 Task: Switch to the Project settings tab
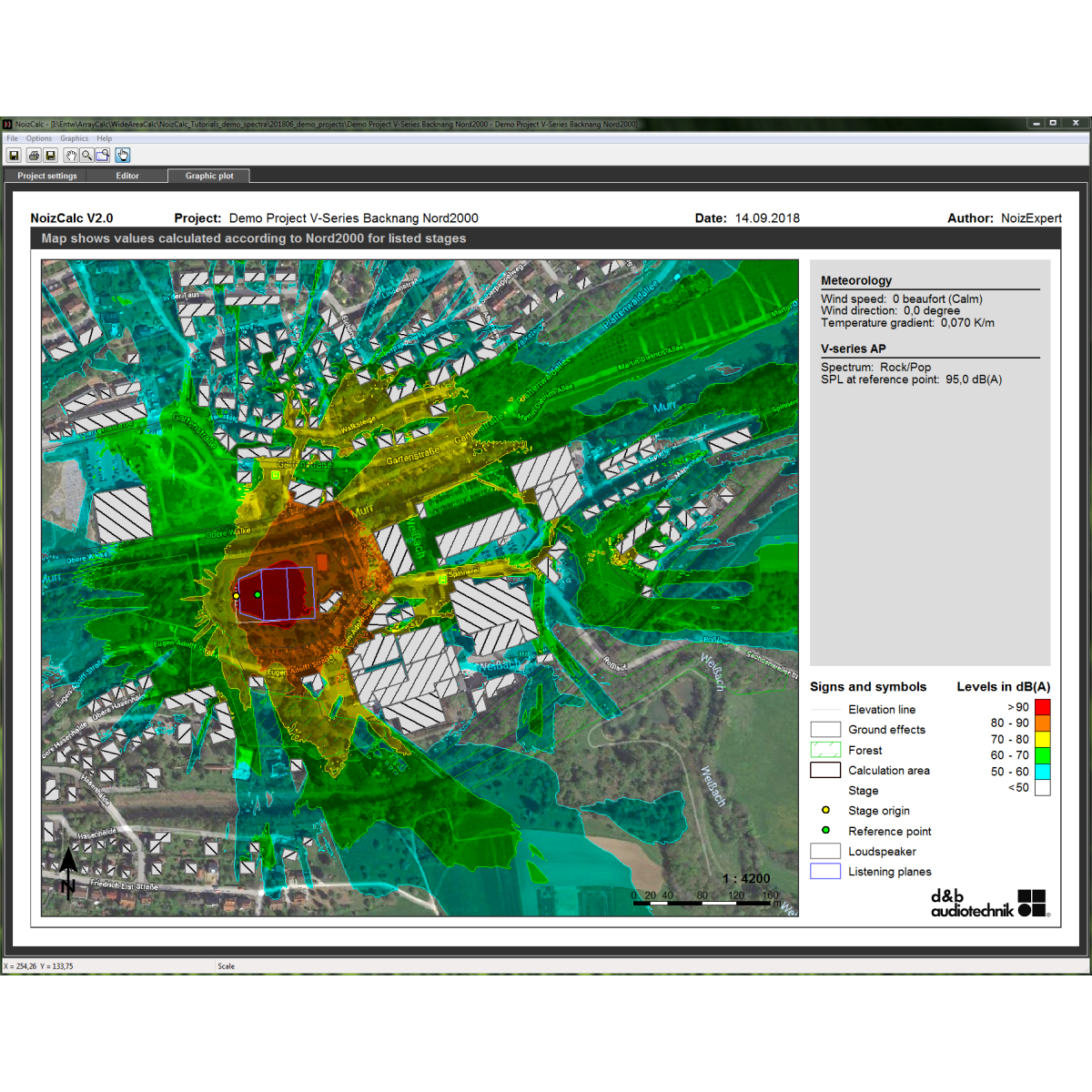(47, 176)
